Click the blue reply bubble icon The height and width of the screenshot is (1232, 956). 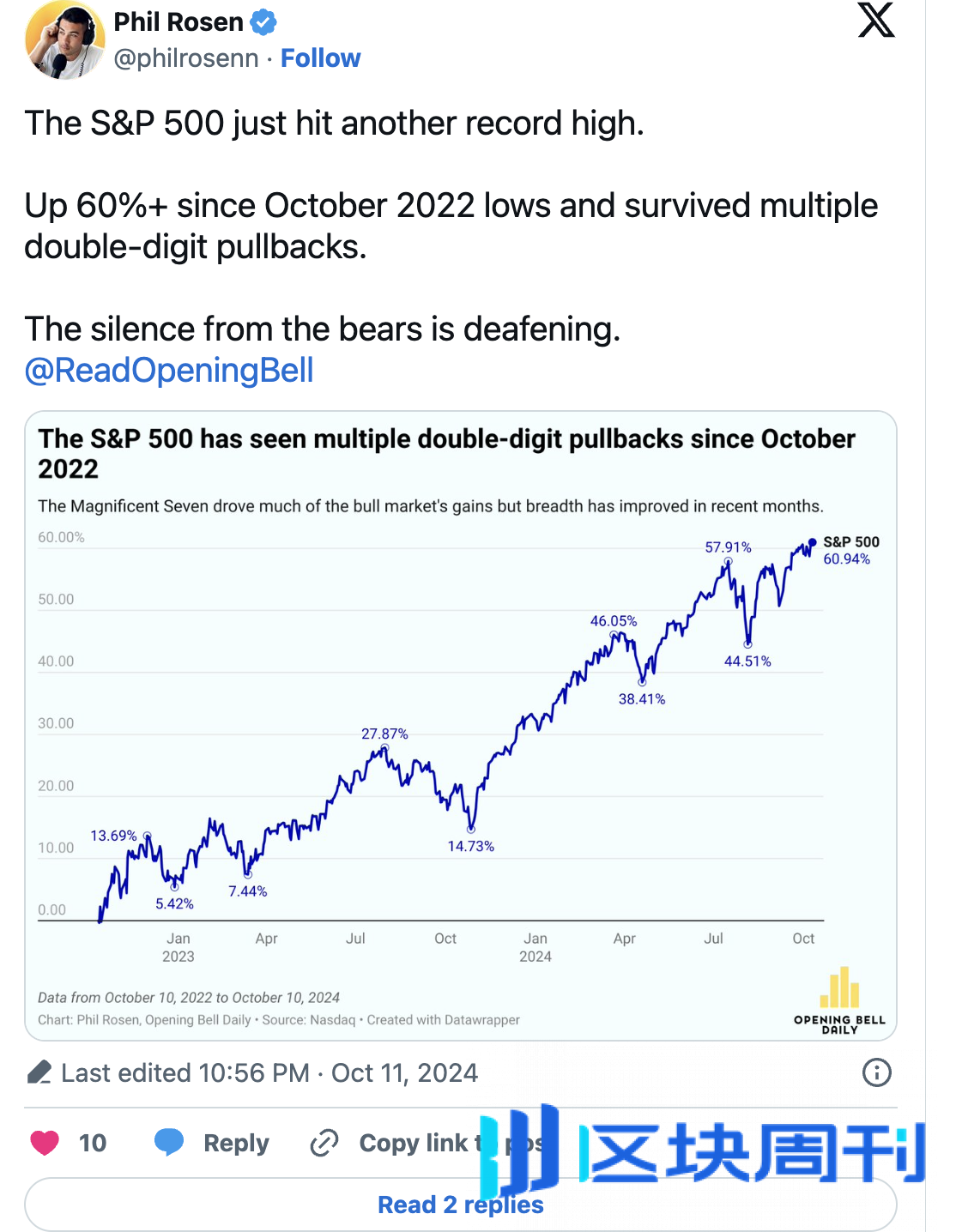click(x=169, y=1143)
